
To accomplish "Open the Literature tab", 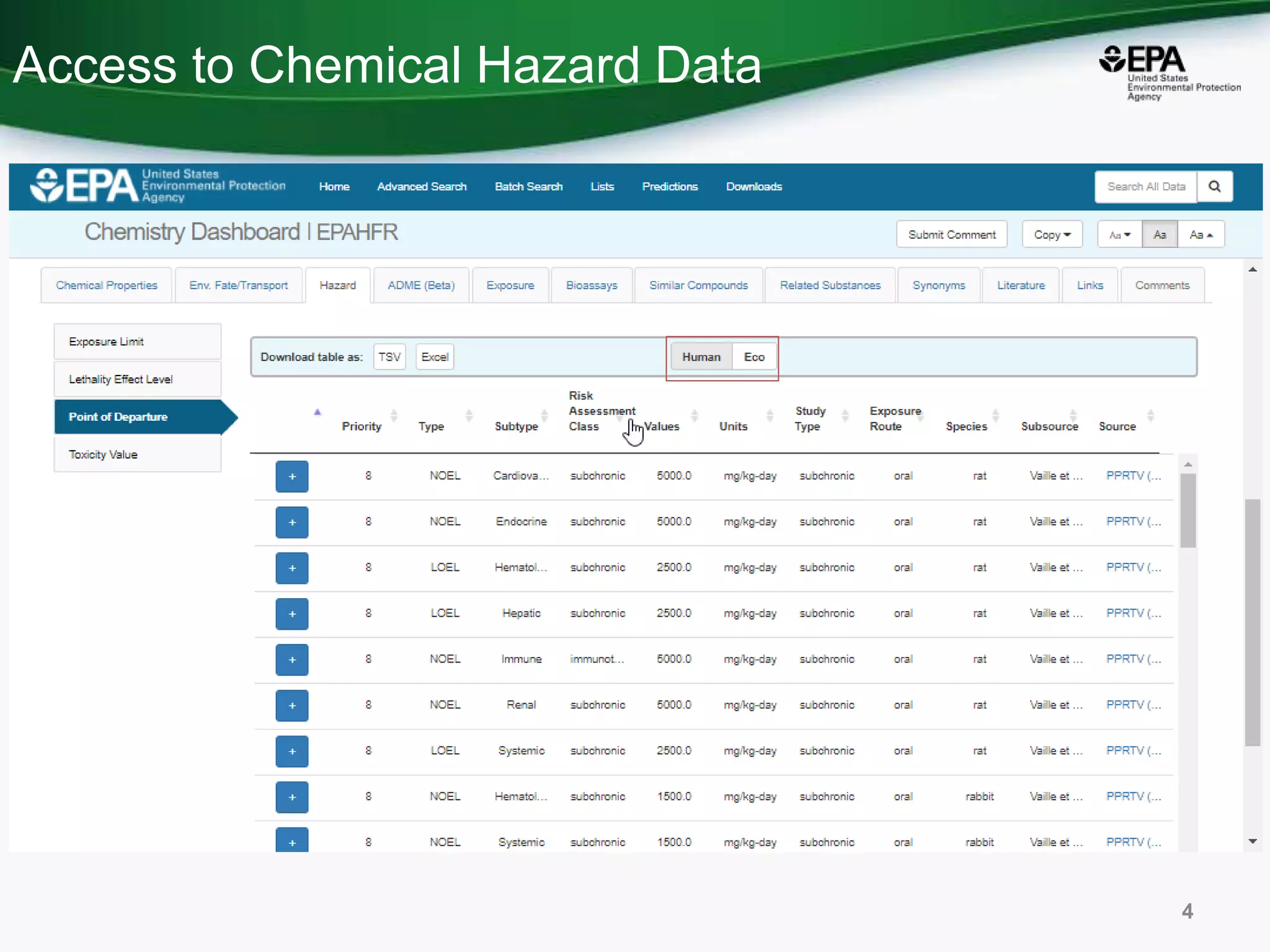I will tap(1021, 285).
